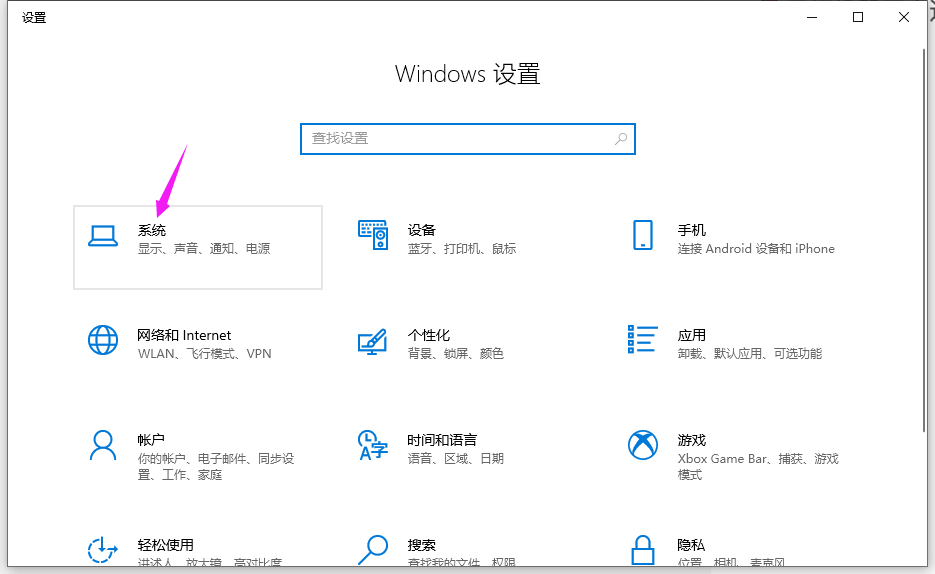Open the 应用 list icon
This screenshot has width=935, height=574.
[x=643, y=339]
